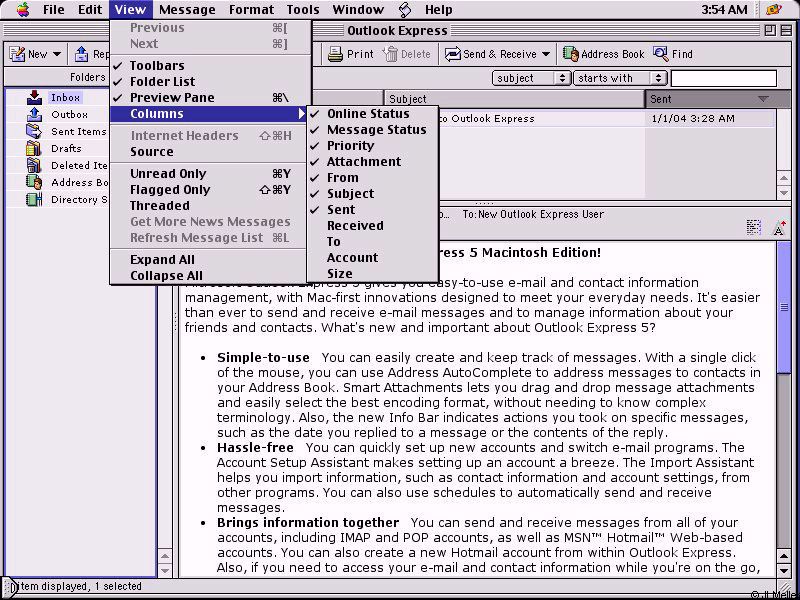Click the search text input field
The height and width of the screenshot is (600, 800).
coord(723,78)
